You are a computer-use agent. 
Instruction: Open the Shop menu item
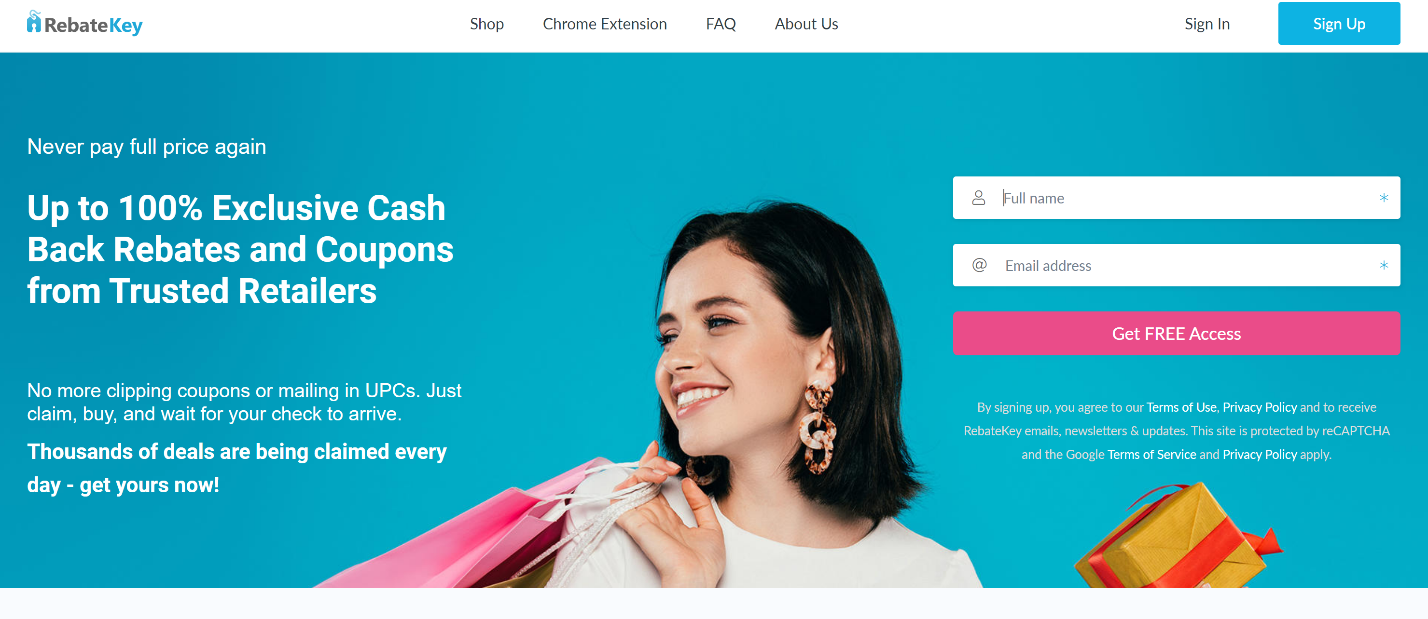487,24
